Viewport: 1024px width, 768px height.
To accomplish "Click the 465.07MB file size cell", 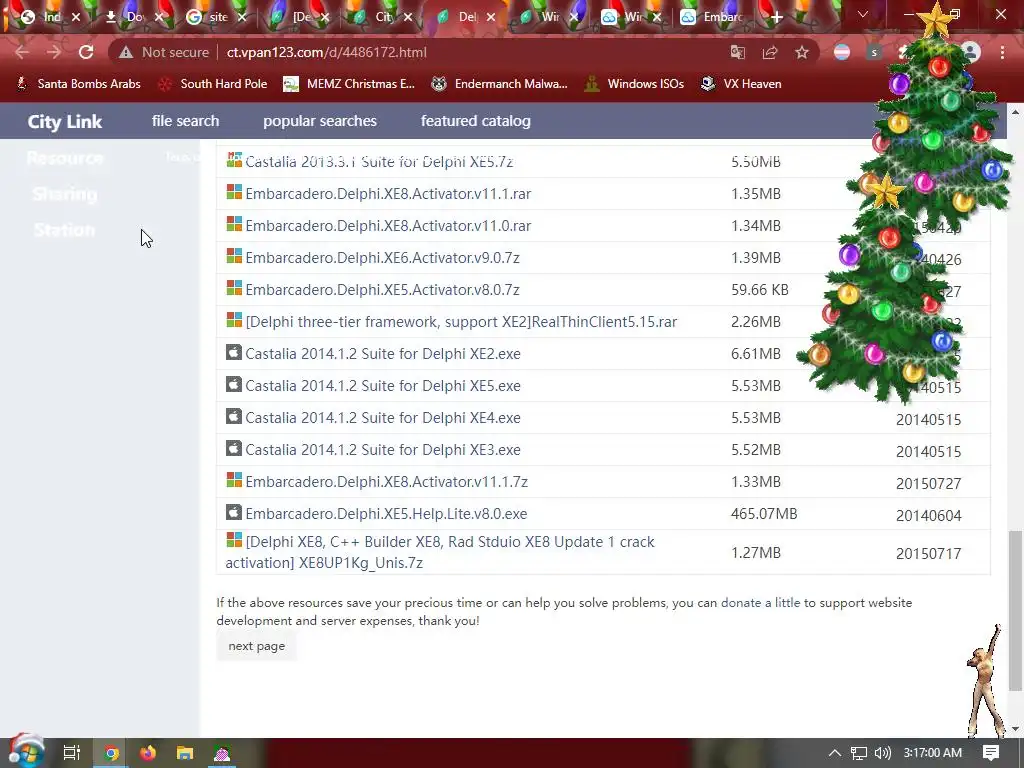I will point(764,514).
